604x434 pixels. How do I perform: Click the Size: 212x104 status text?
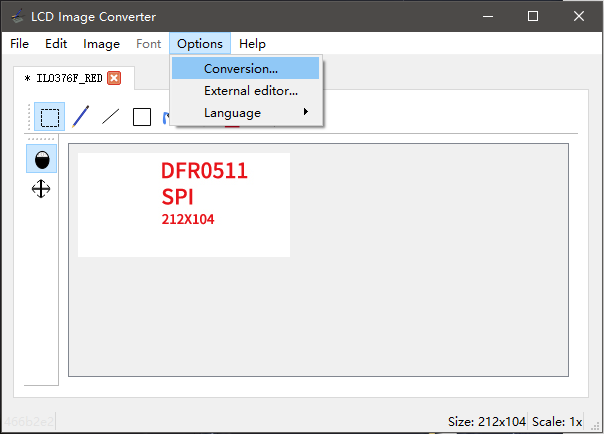[x=487, y=422]
